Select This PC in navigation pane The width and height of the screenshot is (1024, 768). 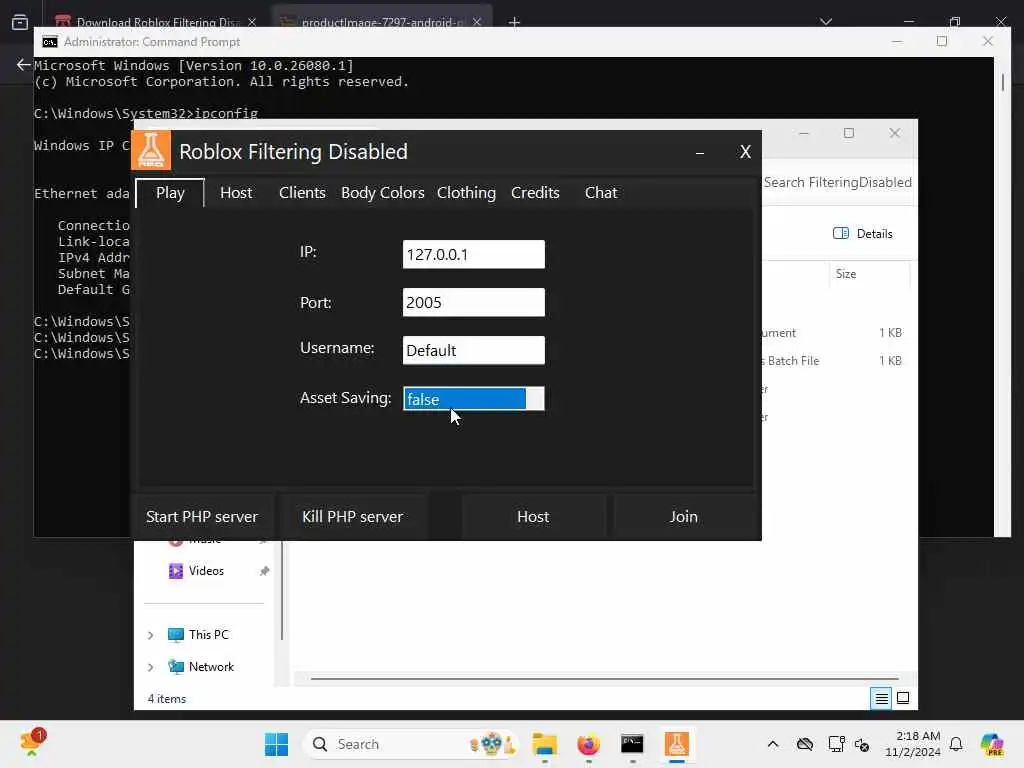click(x=198, y=635)
